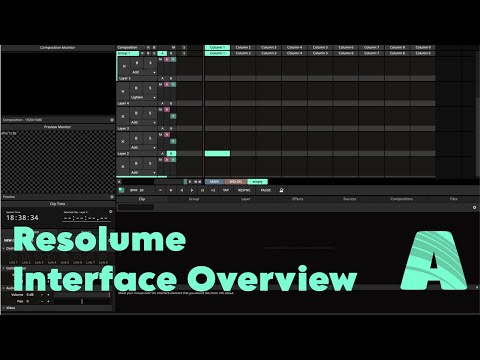Open Layer 2 Add blend mode dropdown
Image resolution: width=480 pixels, height=360 pixels.
[x=143, y=147]
